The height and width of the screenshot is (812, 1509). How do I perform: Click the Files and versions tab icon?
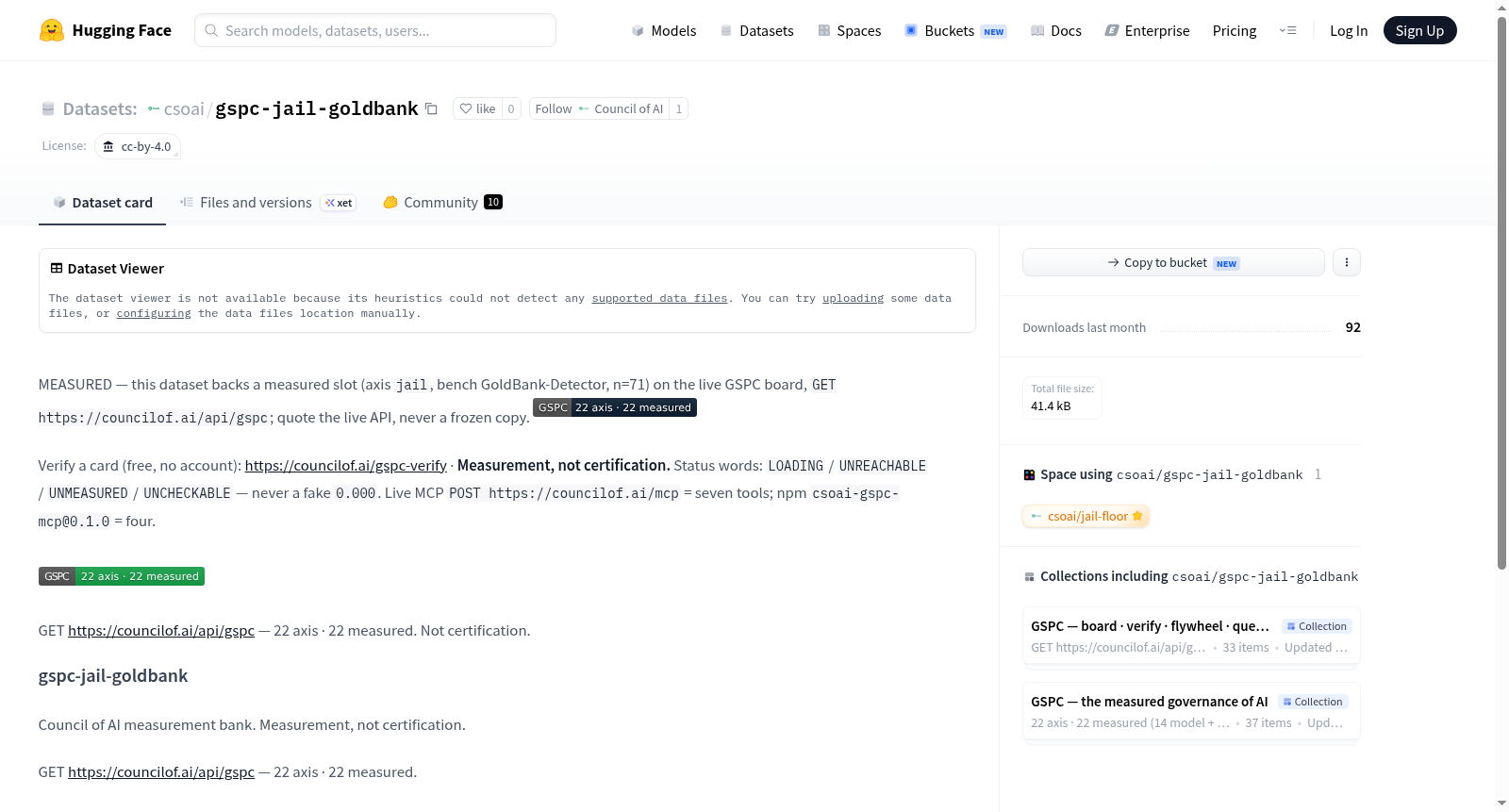coord(187,202)
